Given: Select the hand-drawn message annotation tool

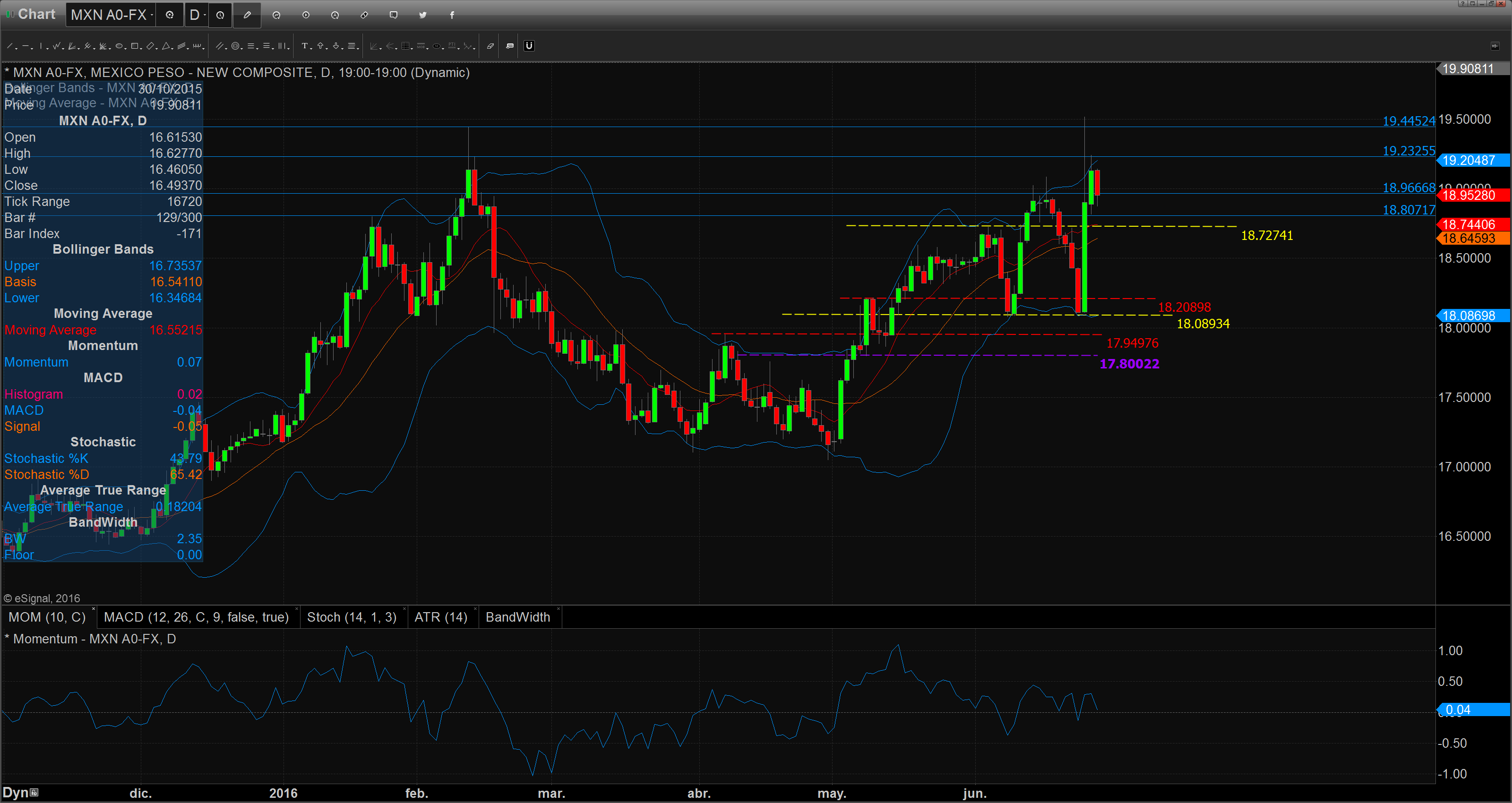Looking at the screenshot, I should tap(509, 46).
